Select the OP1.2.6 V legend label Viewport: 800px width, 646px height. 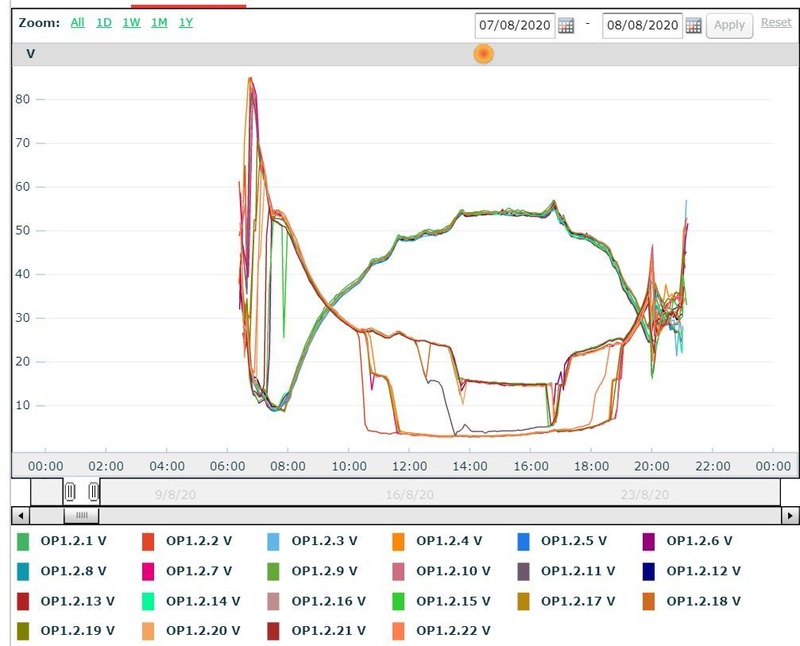(x=699, y=541)
